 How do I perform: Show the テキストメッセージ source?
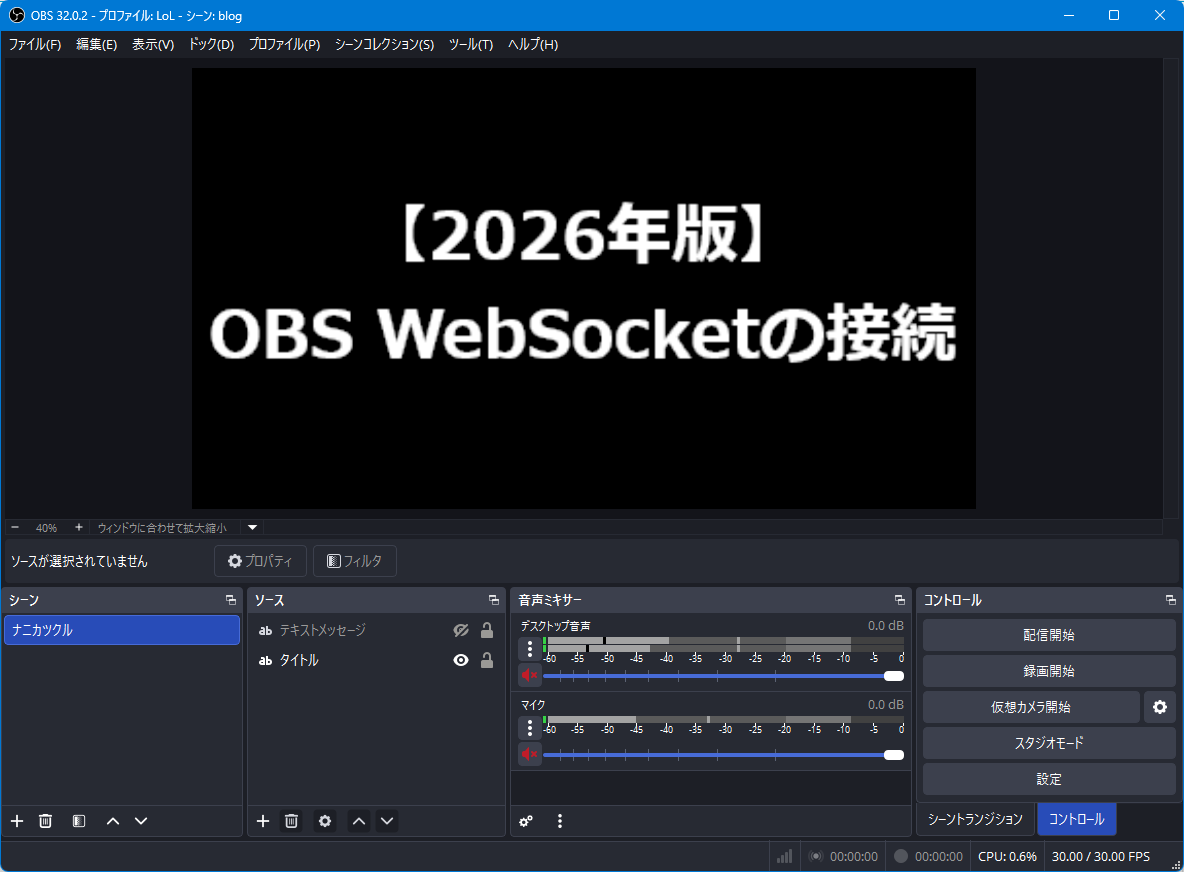point(460,630)
